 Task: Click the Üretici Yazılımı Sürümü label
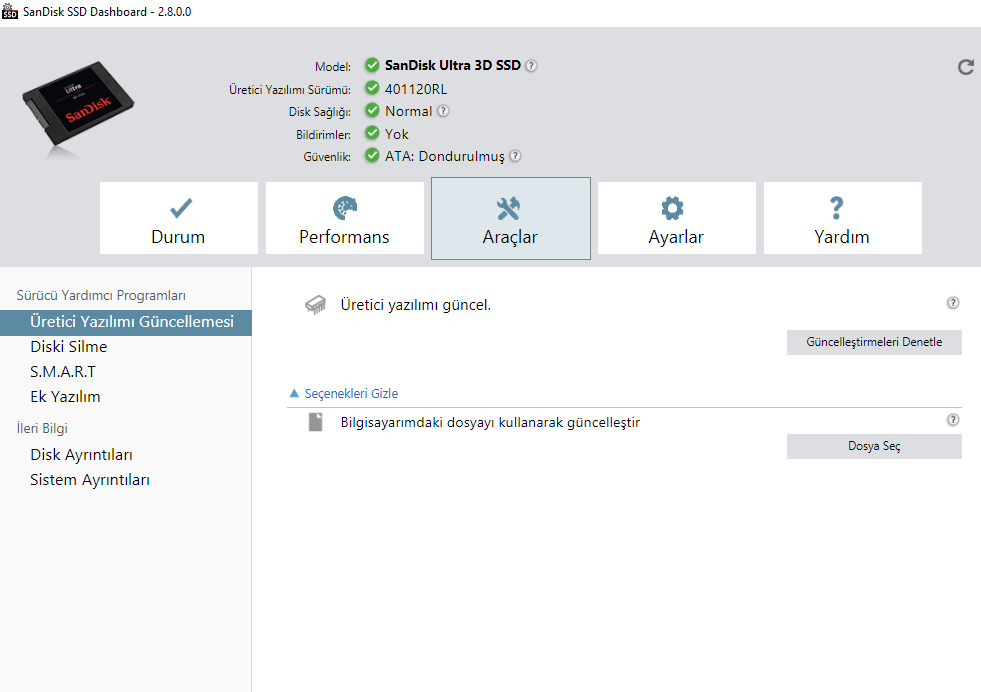[x=290, y=90]
